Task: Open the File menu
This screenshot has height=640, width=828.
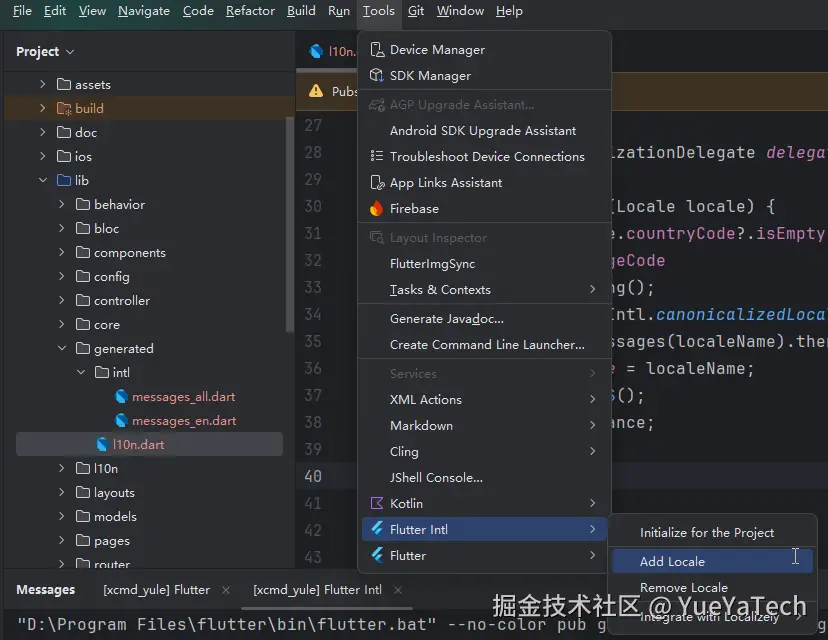Action: [22, 11]
